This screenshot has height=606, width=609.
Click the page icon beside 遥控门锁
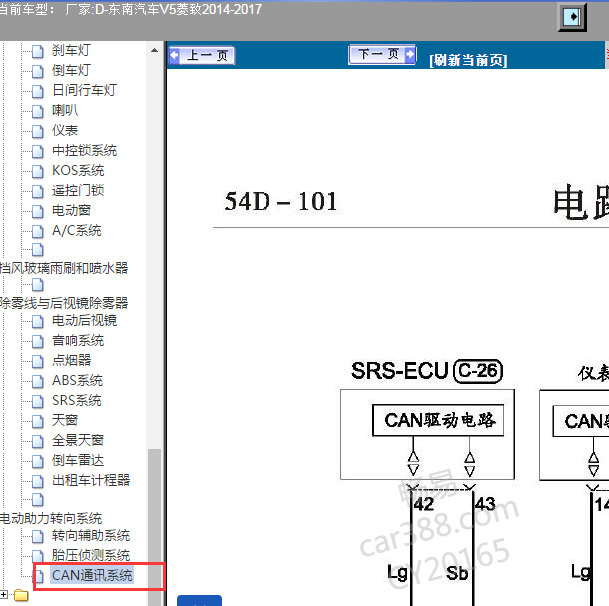pyautogui.click(x=38, y=191)
